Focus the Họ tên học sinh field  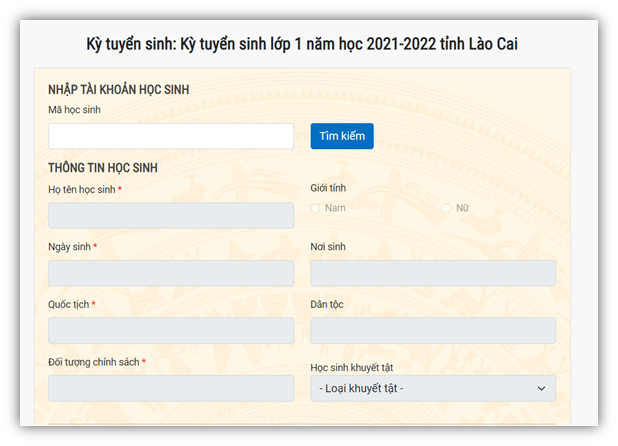click(x=170, y=215)
